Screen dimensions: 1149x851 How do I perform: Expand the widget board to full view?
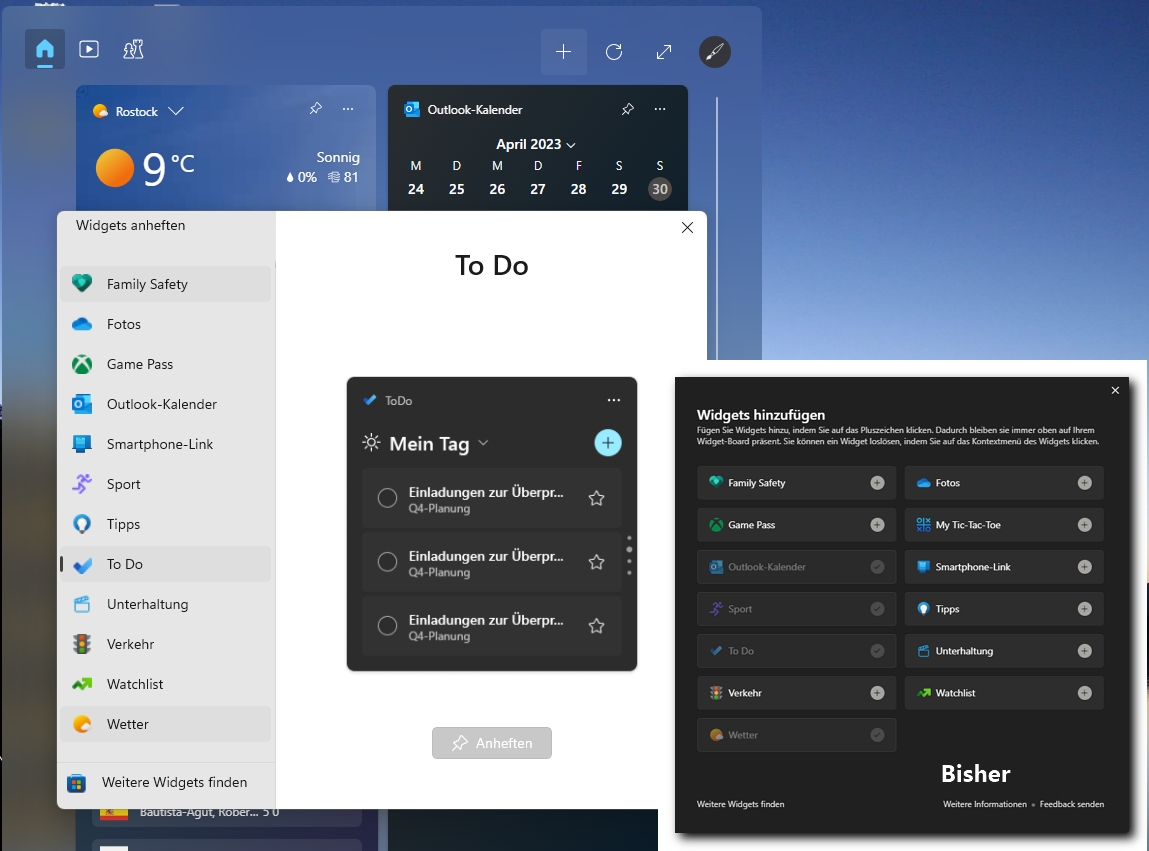(x=664, y=52)
